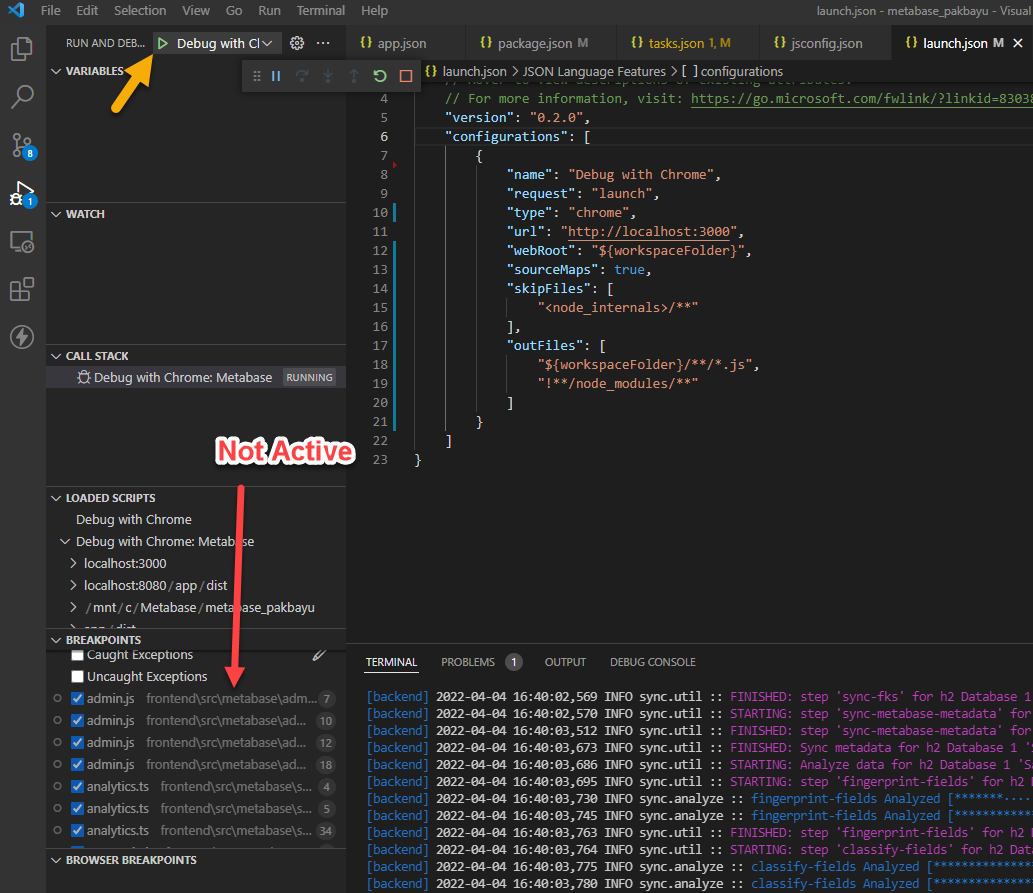
Task: Open the Selection menu
Action: 140,11
